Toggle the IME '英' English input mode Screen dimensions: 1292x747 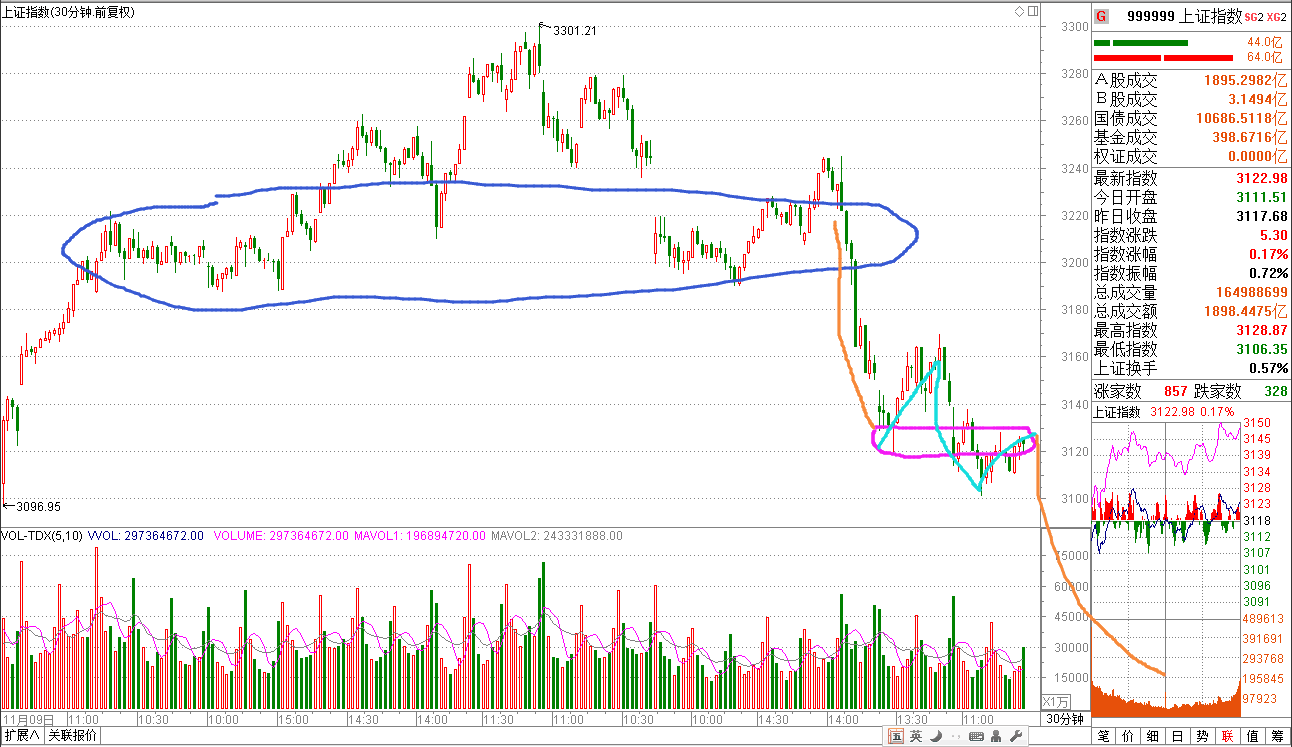[915, 737]
